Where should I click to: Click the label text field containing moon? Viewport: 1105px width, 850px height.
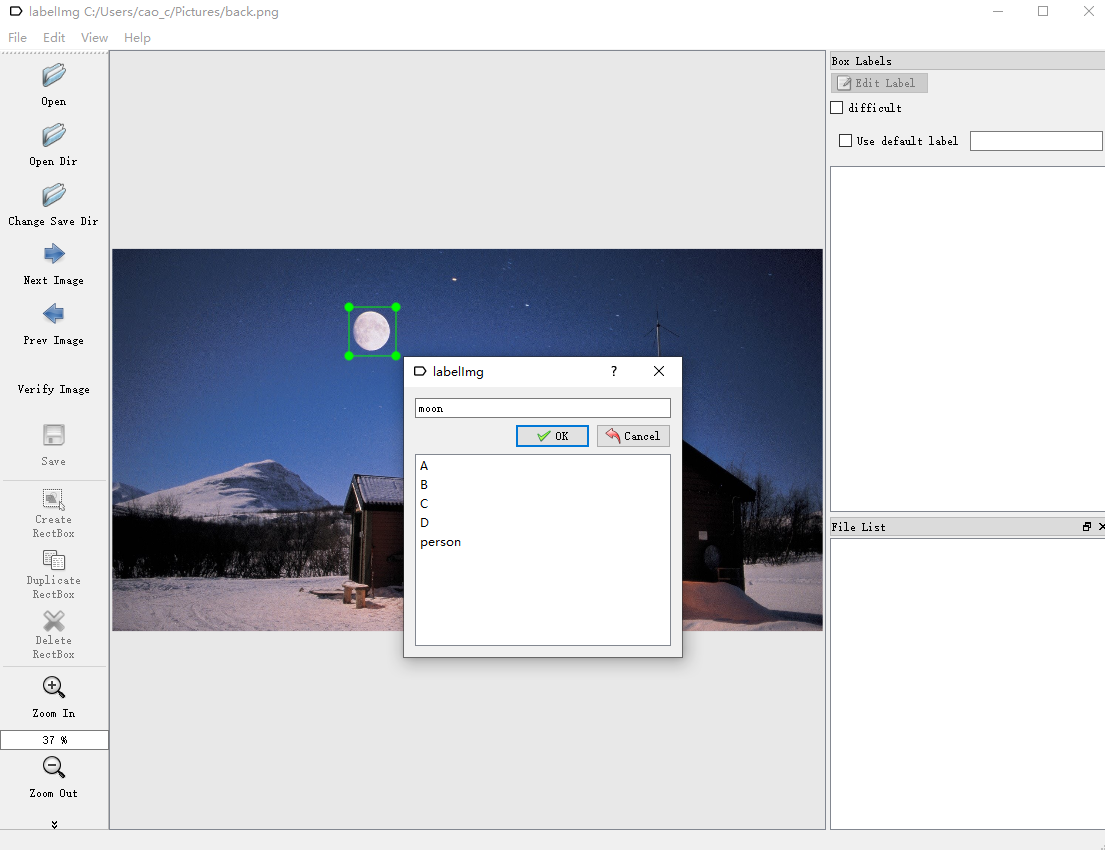(x=542, y=408)
